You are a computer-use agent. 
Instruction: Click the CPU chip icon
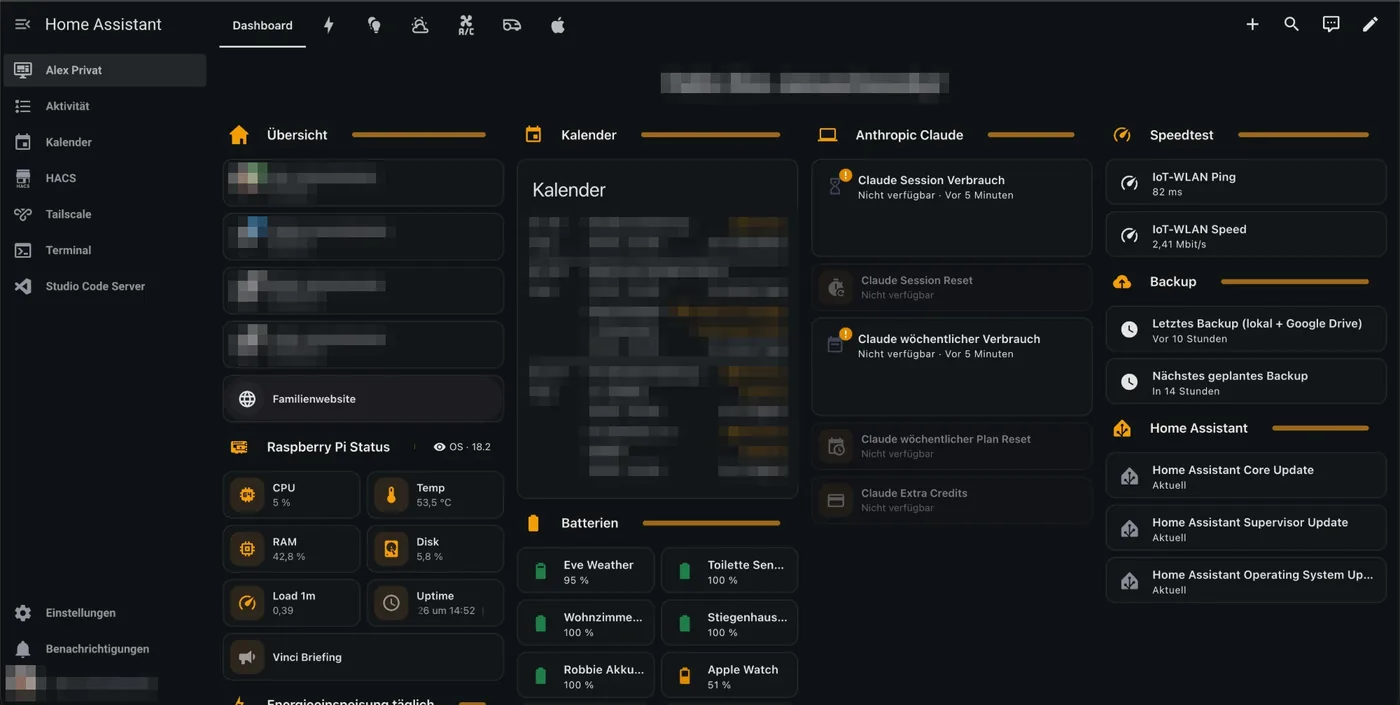coord(247,495)
